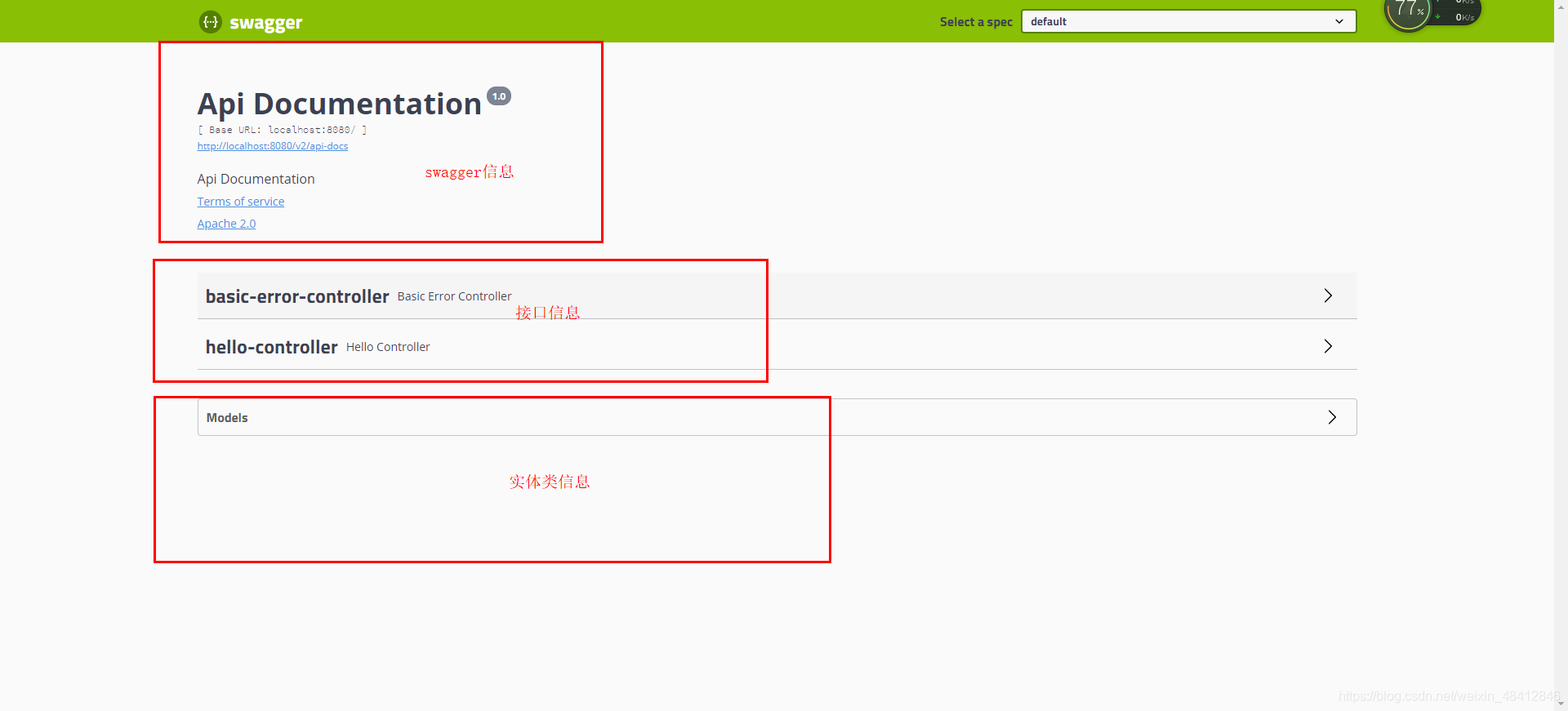Open the Terms of service link
This screenshot has height=711, width=1568.
241,202
